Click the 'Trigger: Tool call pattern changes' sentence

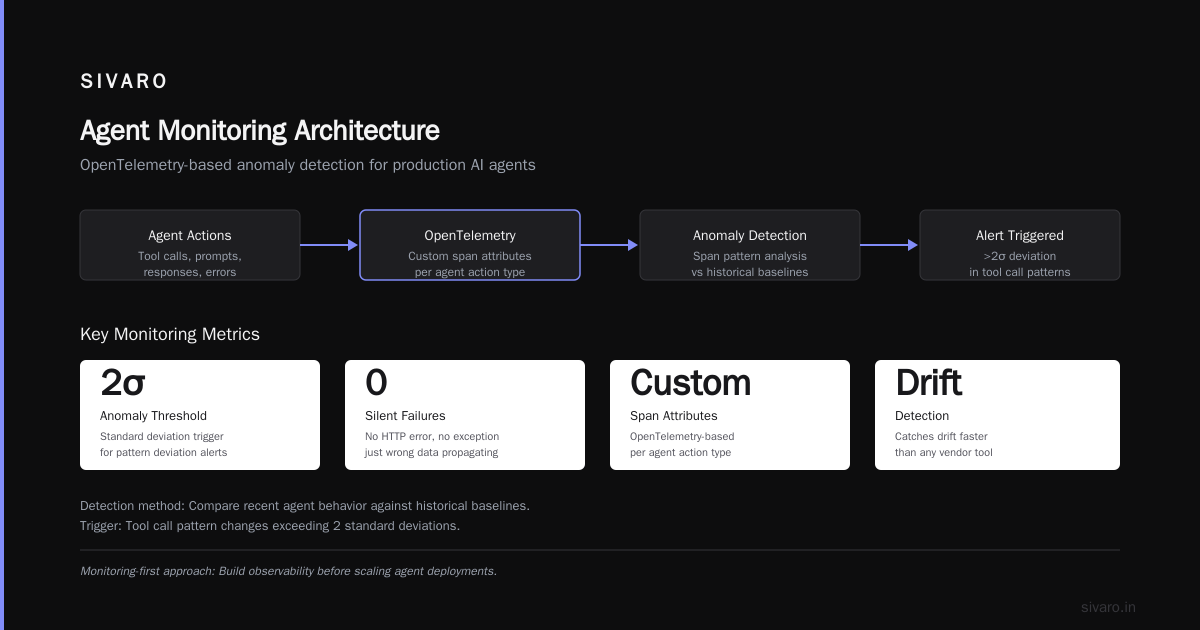pyautogui.click(x=270, y=526)
